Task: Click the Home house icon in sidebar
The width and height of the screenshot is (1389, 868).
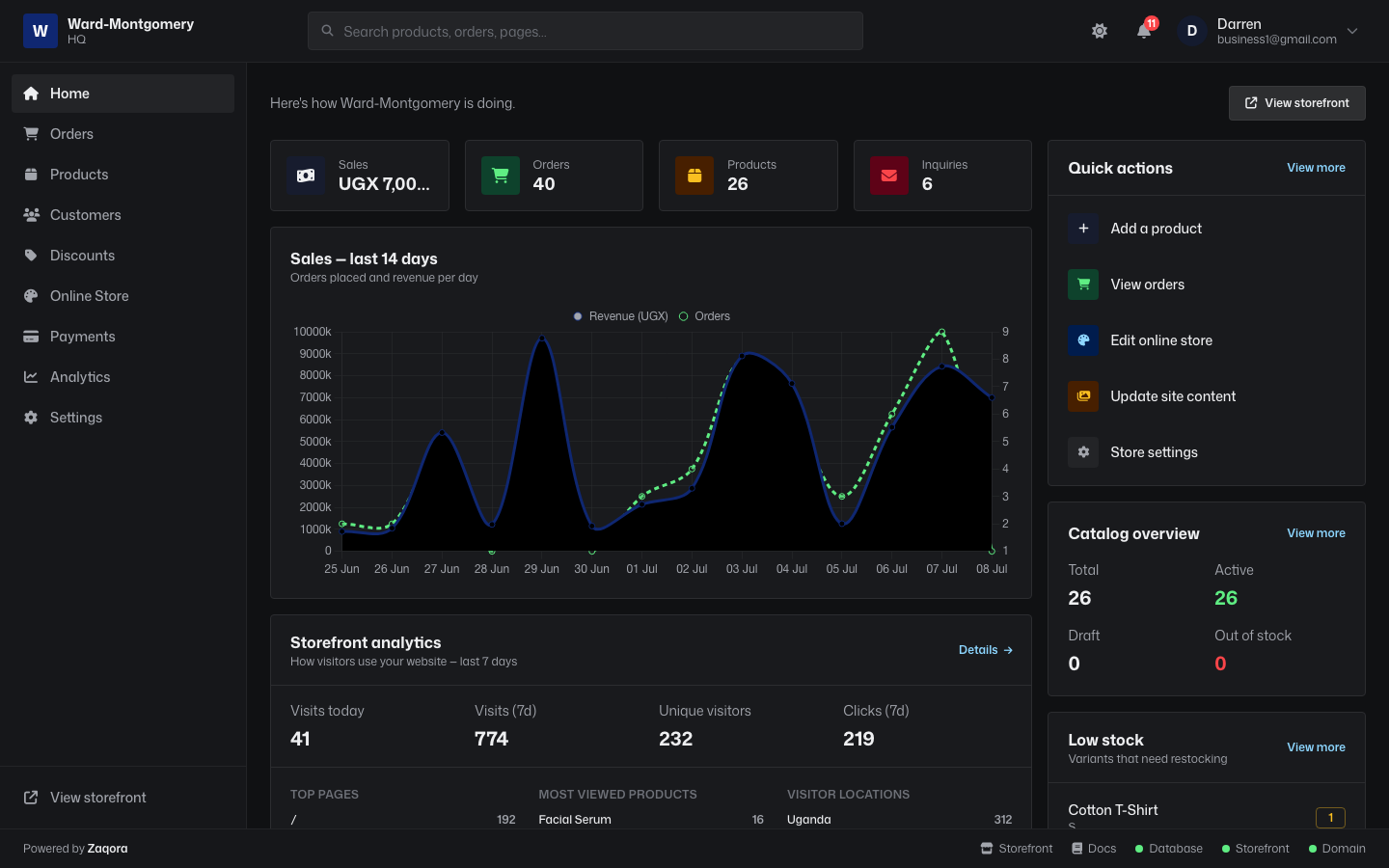Action: click(x=31, y=94)
